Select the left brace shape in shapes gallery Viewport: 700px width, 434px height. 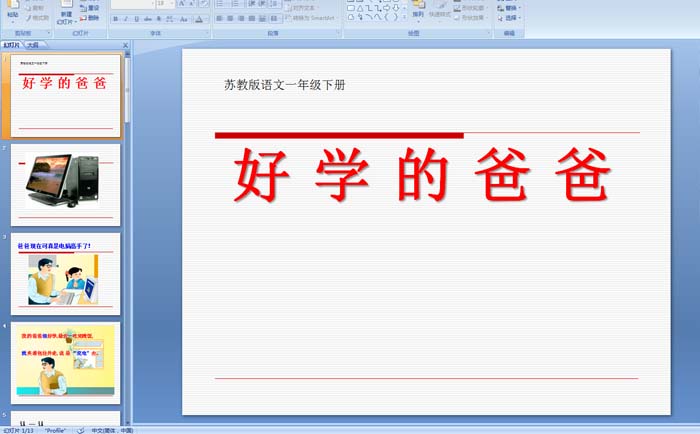click(x=387, y=17)
